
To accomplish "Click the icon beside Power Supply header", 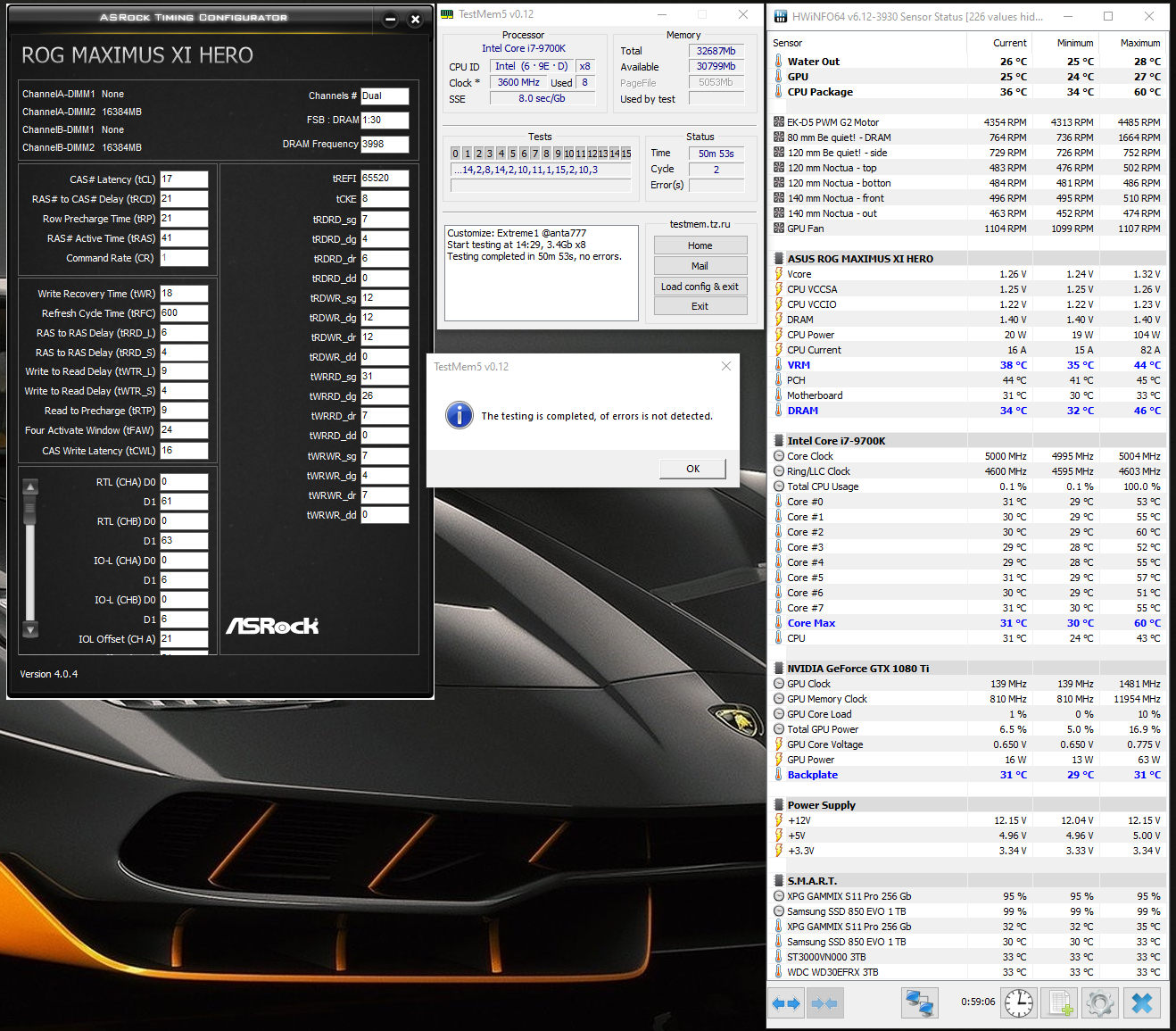I will point(779,805).
